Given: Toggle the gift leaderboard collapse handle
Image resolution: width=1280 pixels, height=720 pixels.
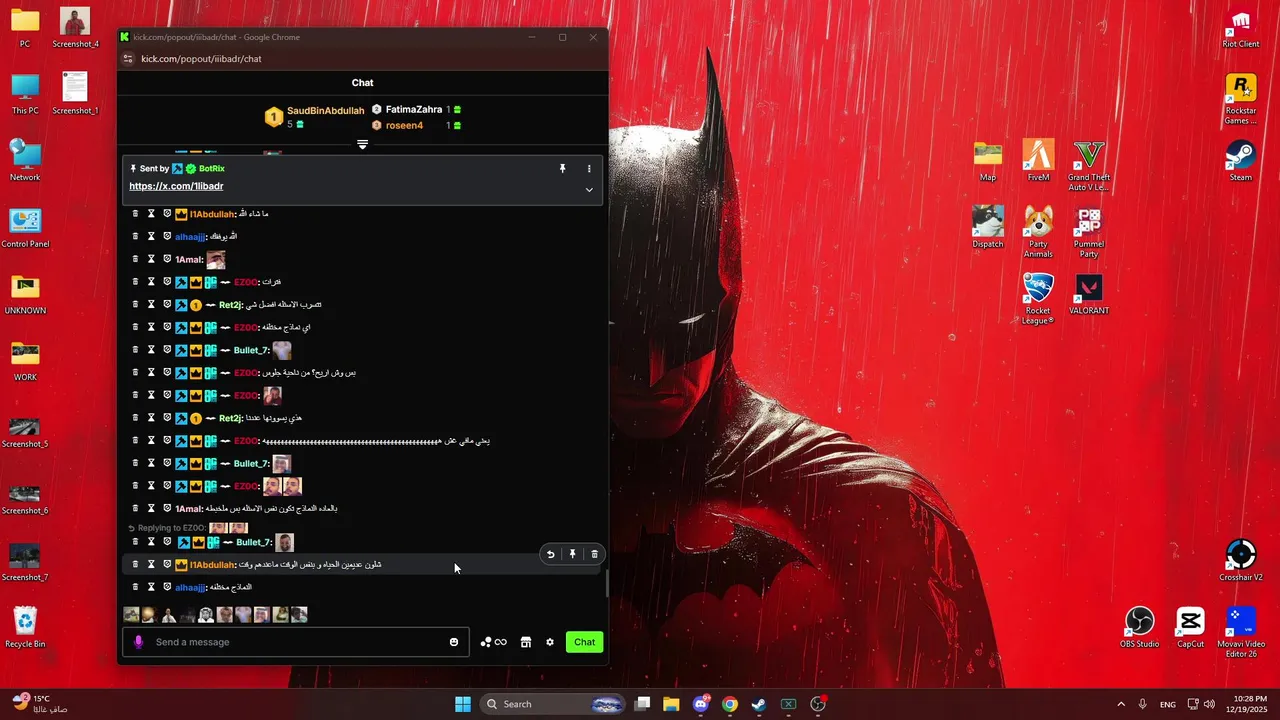Looking at the screenshot, I should [x=362, y=145].
